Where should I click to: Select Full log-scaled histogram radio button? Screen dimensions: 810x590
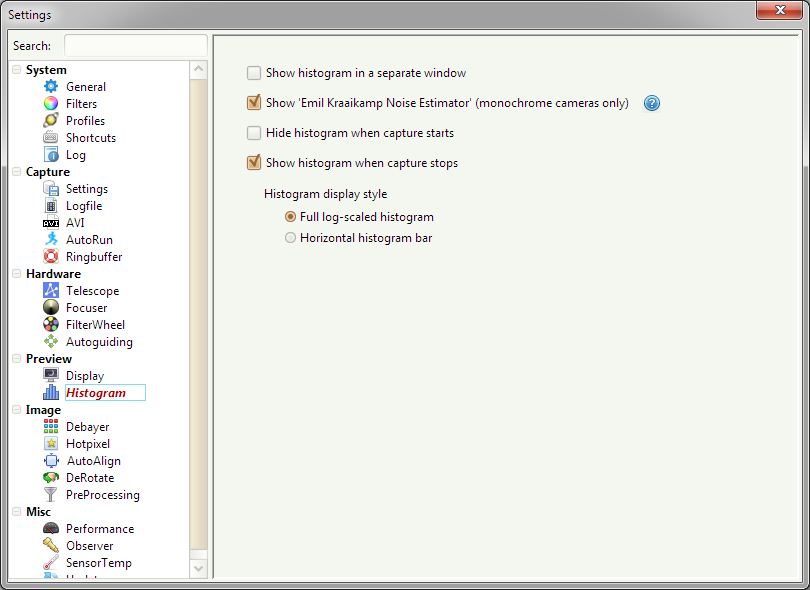[290, 217]
